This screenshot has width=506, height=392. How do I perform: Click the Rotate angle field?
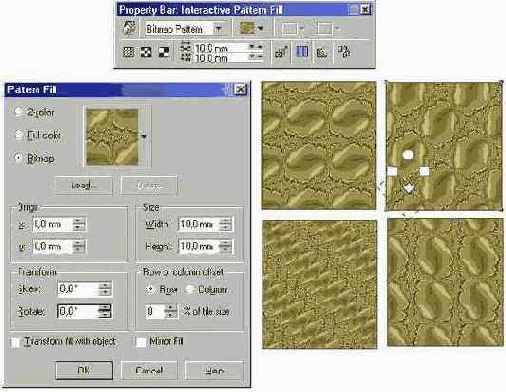click(78, 311)
